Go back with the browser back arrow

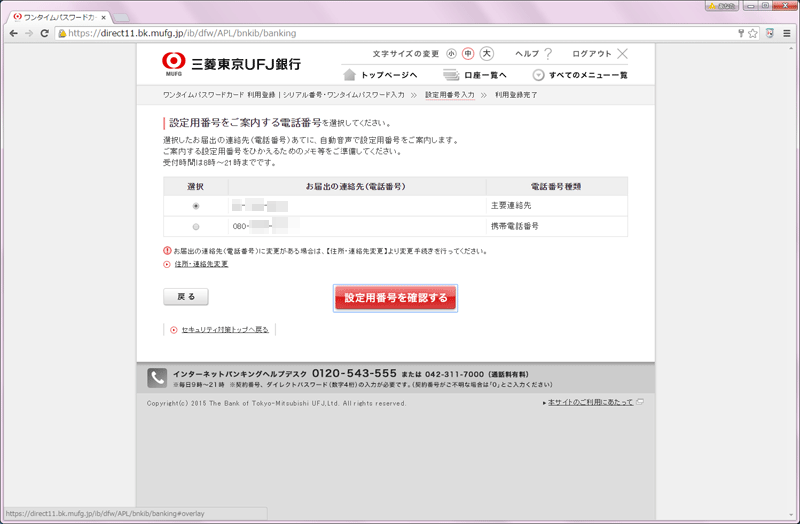pyautogui.click(x=14, y=33)
